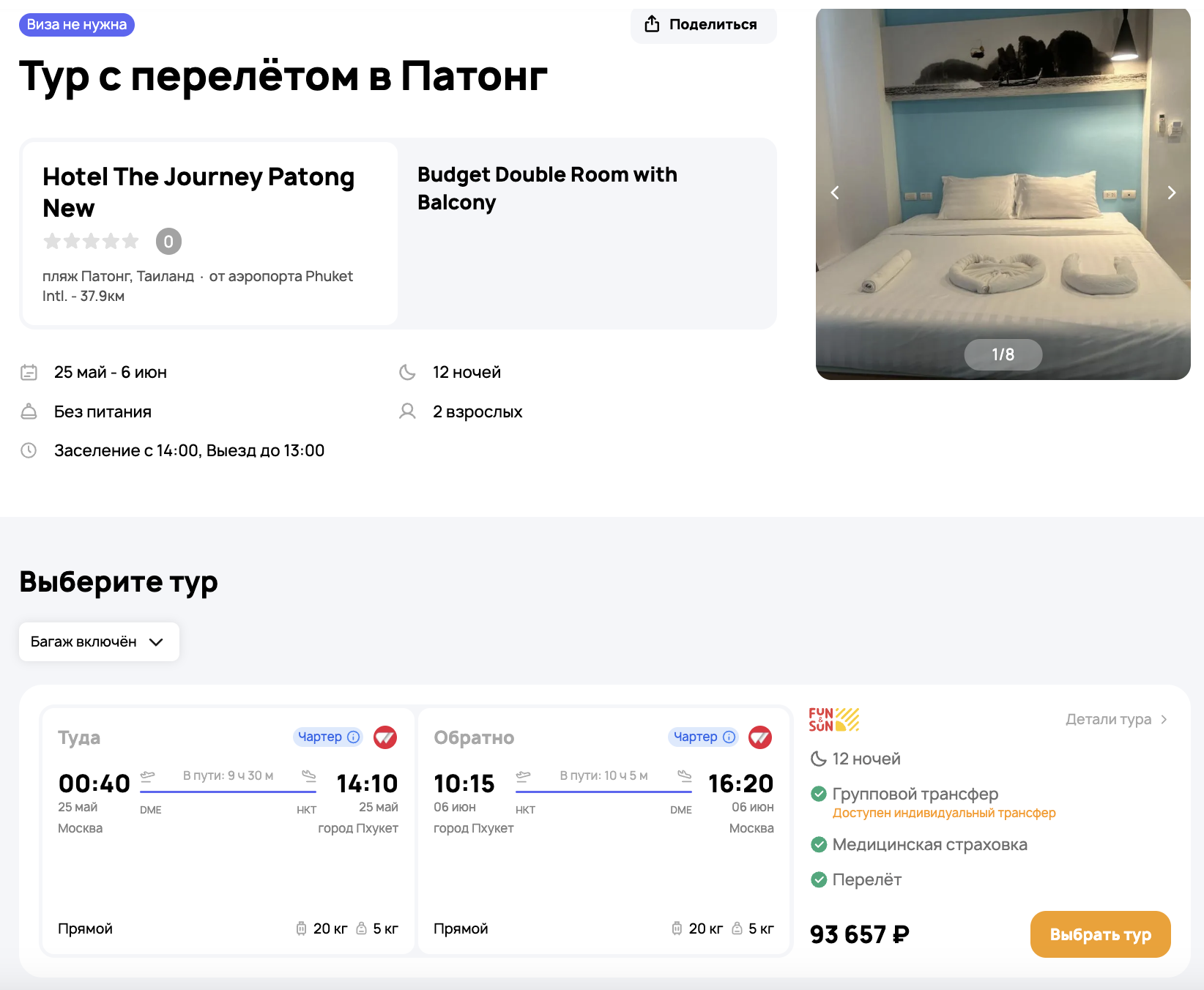Click the red airline logo in Обратно card
Screen dimensions: 1204x990
[760, 737]
